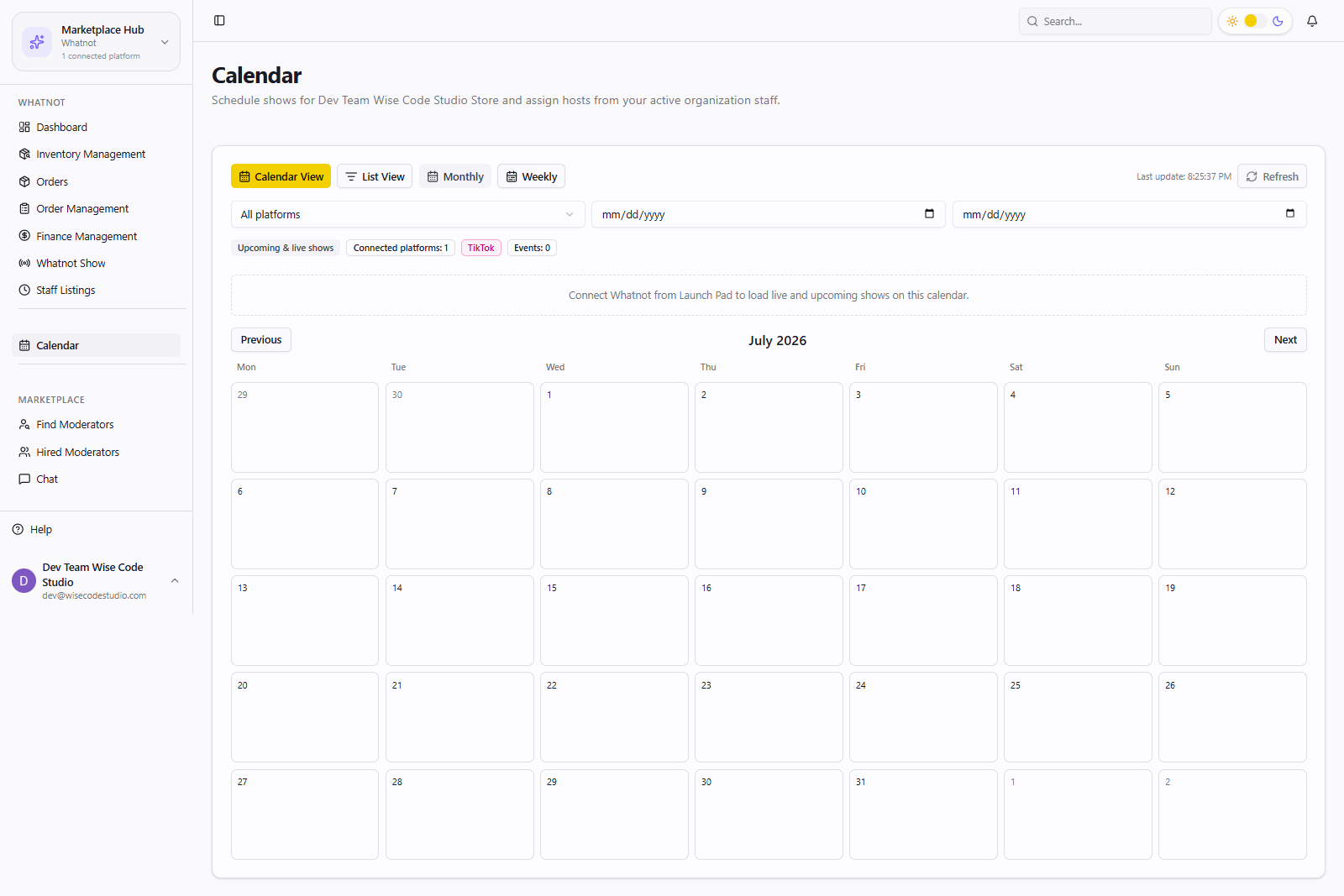Click the start date mm/dd/yyyy field

coord(769,214)
